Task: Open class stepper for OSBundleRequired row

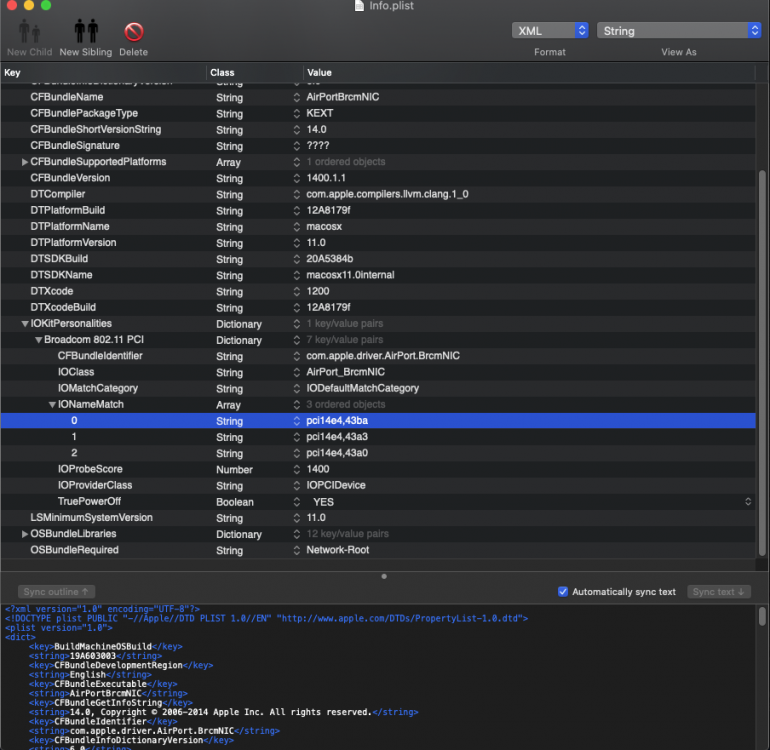Action: point(297,550)
